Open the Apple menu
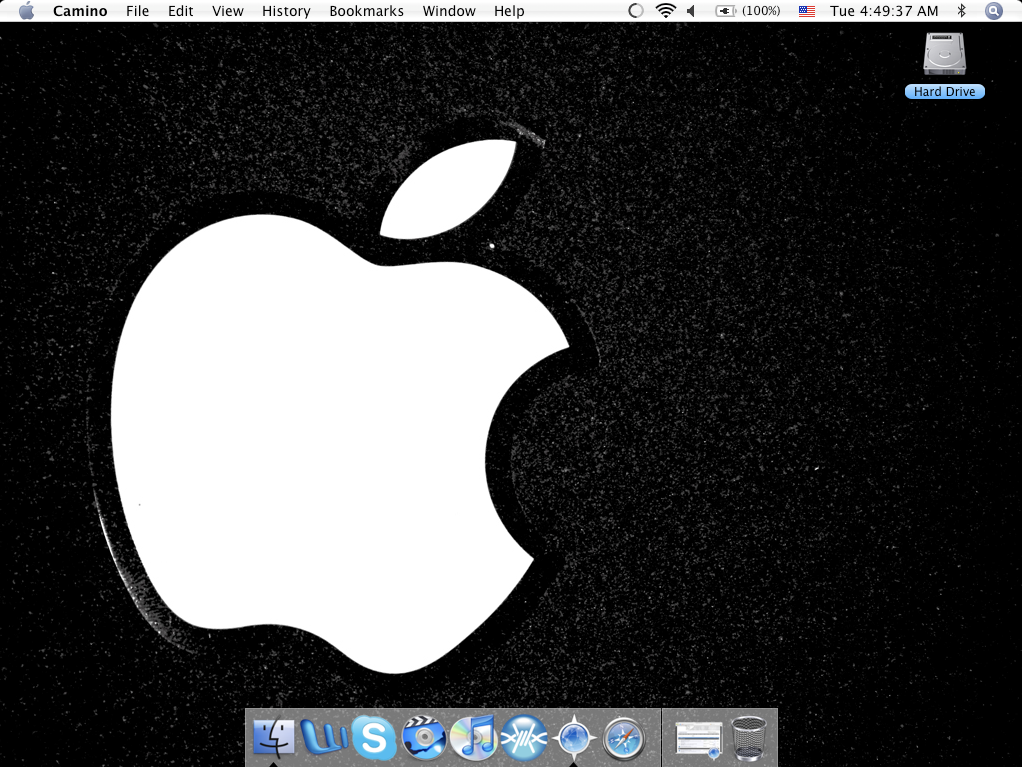 (x=27, y=11)
